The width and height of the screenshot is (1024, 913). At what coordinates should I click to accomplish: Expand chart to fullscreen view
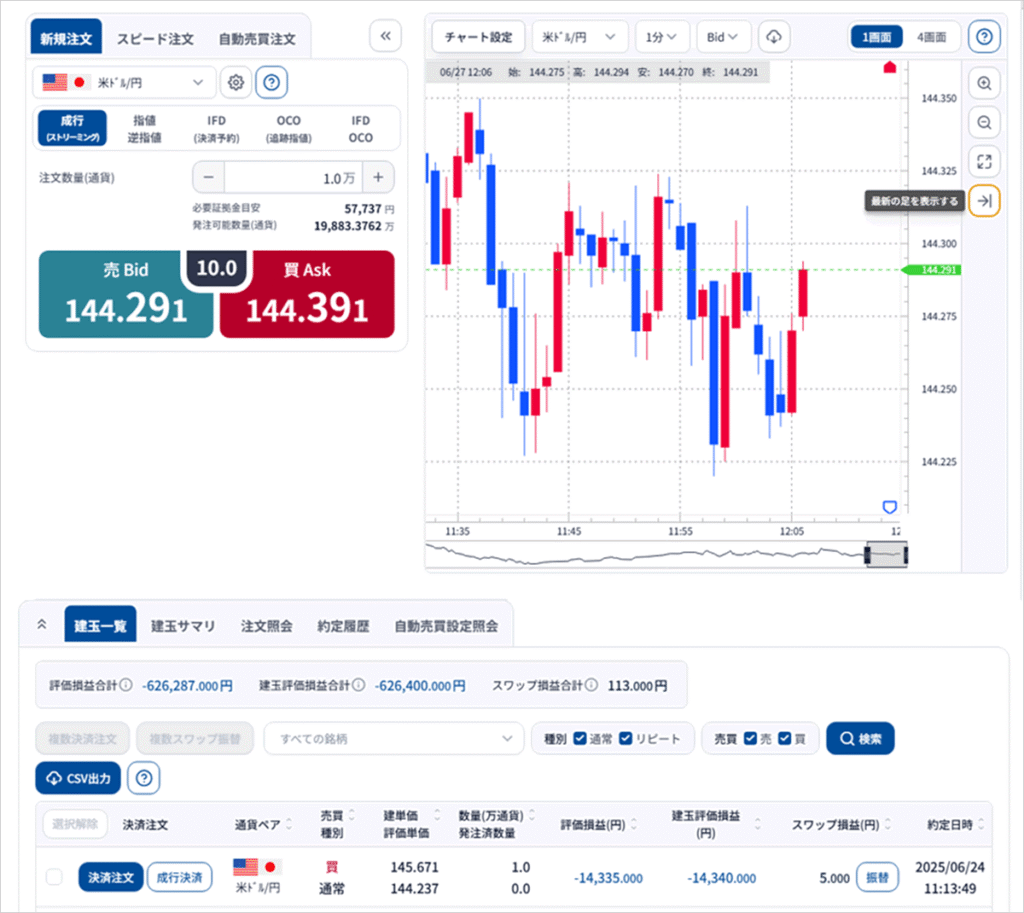tap(984, 161)
